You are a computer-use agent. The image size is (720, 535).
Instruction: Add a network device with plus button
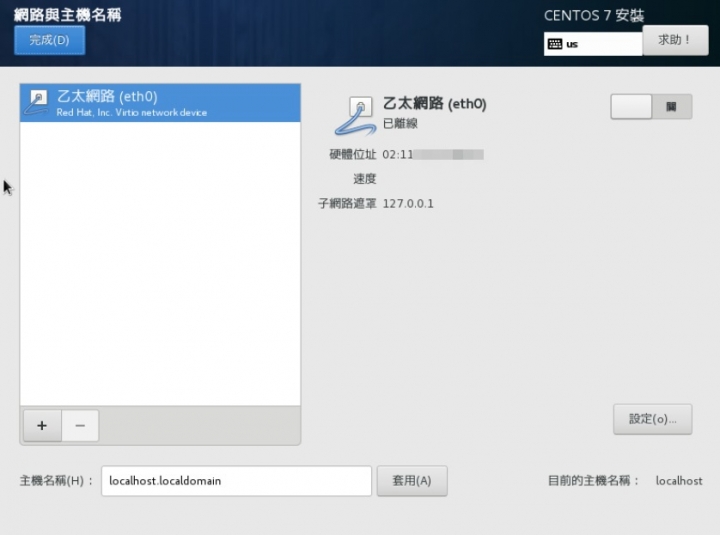42,426
